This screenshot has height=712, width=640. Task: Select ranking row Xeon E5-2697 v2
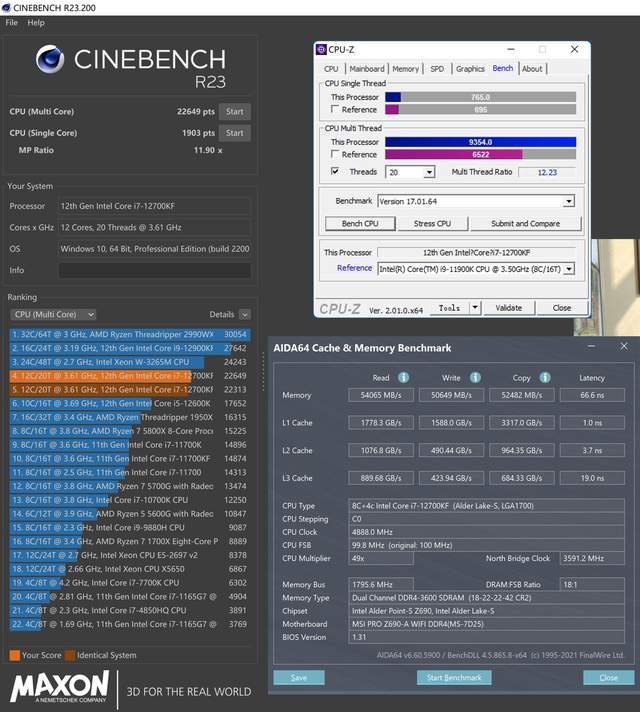130,555
